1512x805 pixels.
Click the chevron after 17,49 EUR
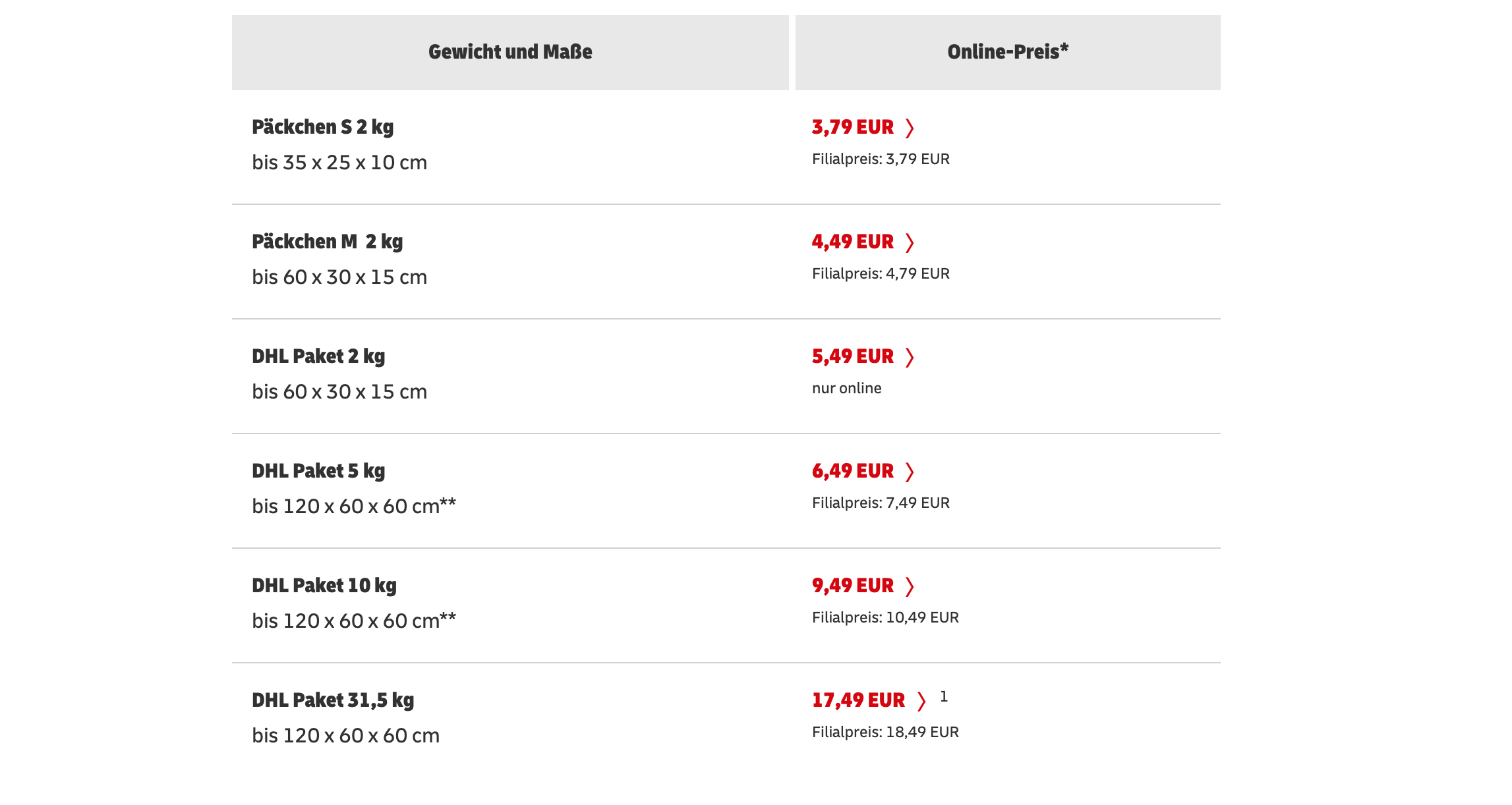(921, 701)
